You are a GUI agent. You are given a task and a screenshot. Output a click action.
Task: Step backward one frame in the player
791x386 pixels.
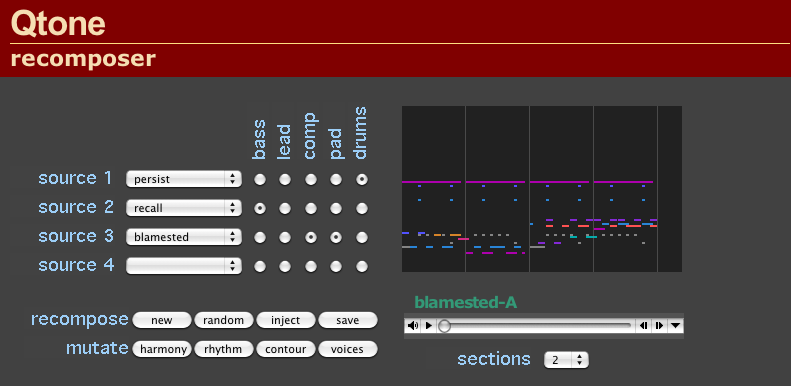pyautogui.click(x=644, y=325)
